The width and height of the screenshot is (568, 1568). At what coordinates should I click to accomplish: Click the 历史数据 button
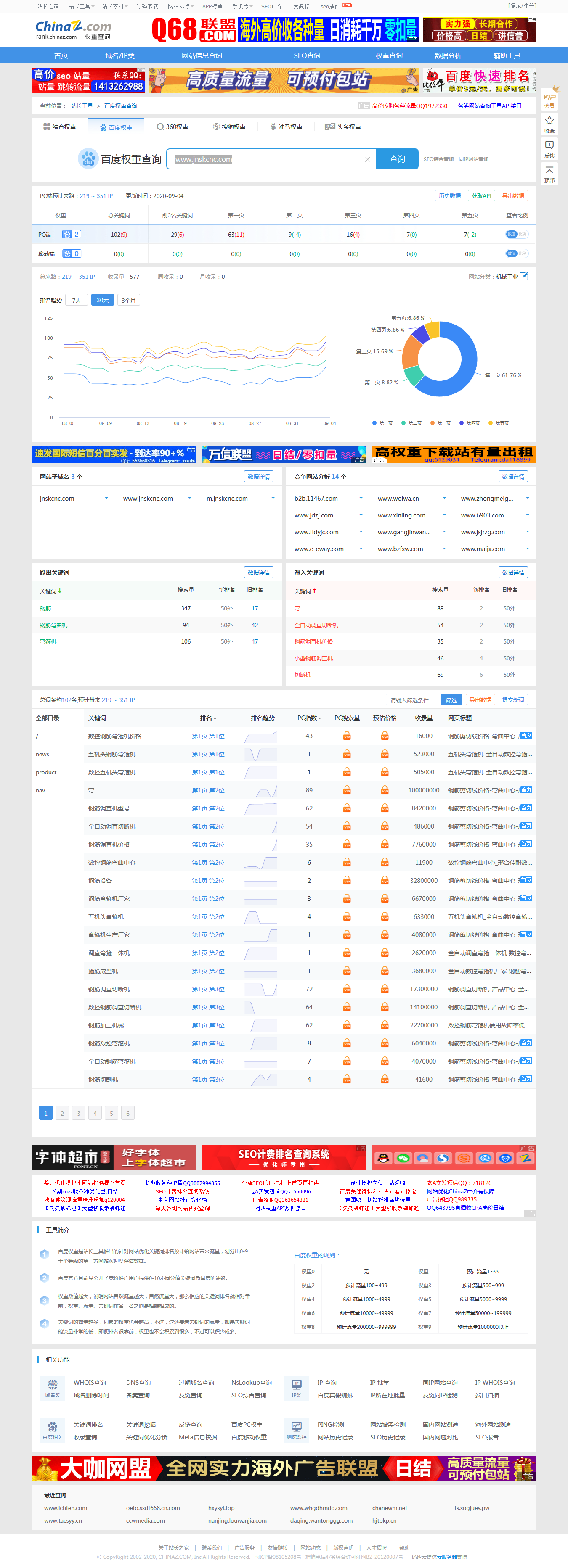click(450, 196)
